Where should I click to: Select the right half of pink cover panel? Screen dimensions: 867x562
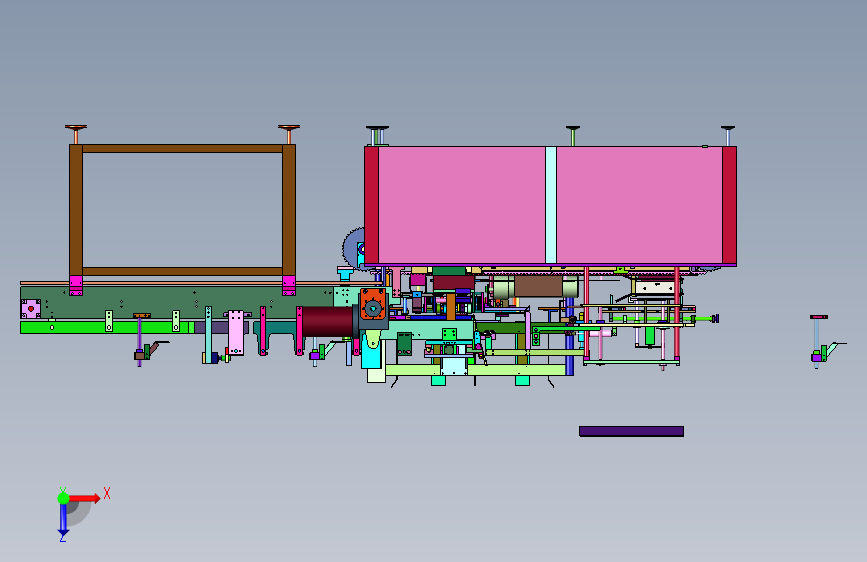(639, 205)
